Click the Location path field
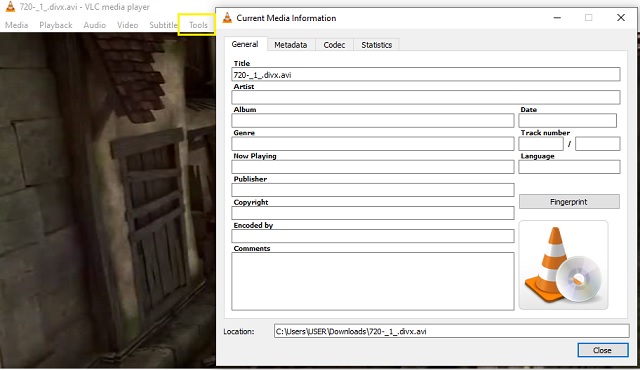The image size is (640, 370). click(451, 331)
